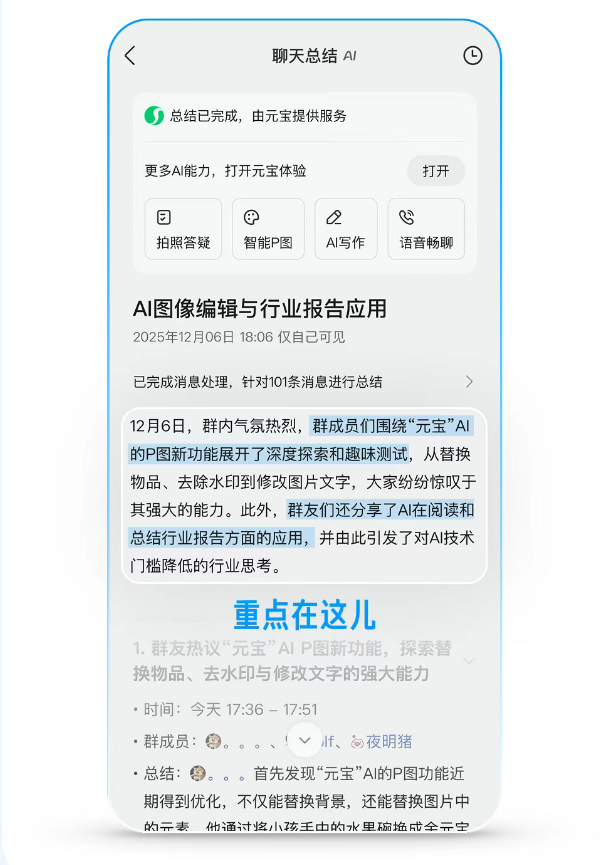
Task: Open the 拍照答疑 feature card
Action: [183, 229]
